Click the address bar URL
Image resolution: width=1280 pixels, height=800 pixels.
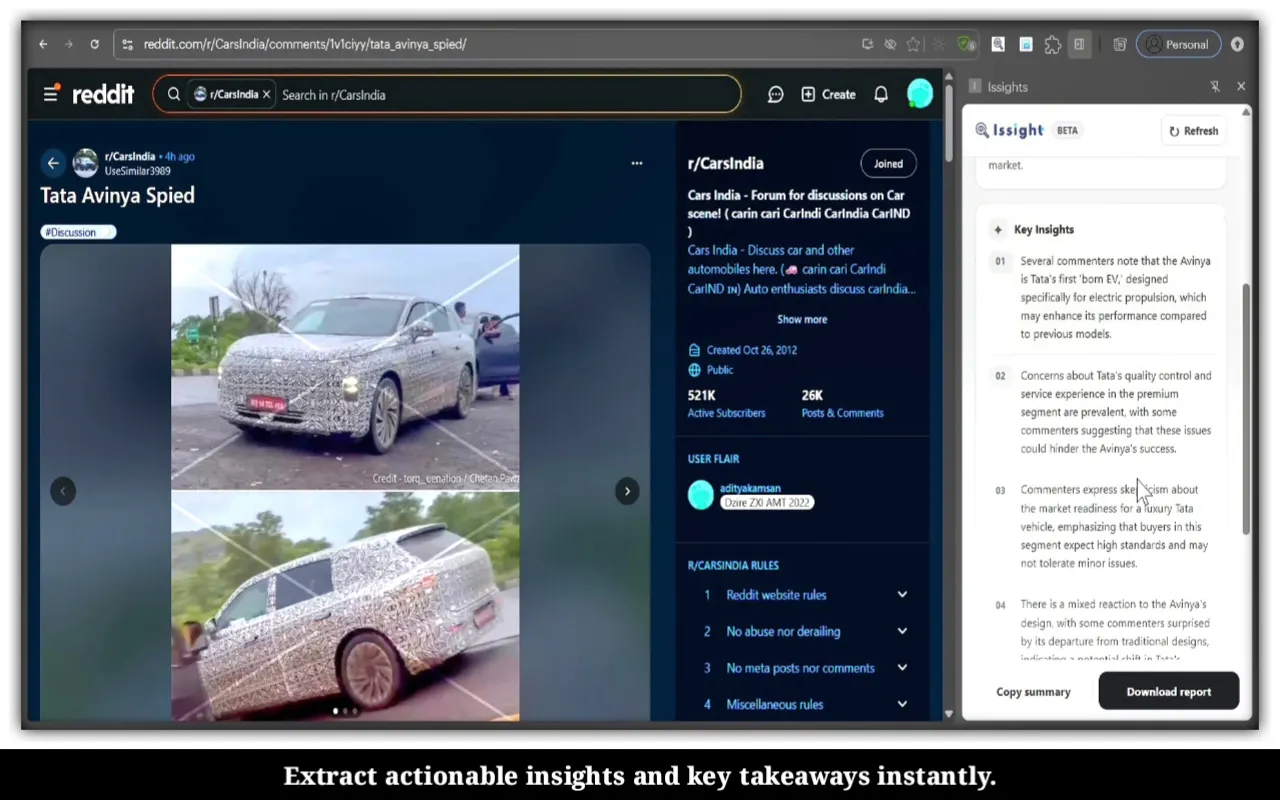pyautogui.click(x=305, y=44)
